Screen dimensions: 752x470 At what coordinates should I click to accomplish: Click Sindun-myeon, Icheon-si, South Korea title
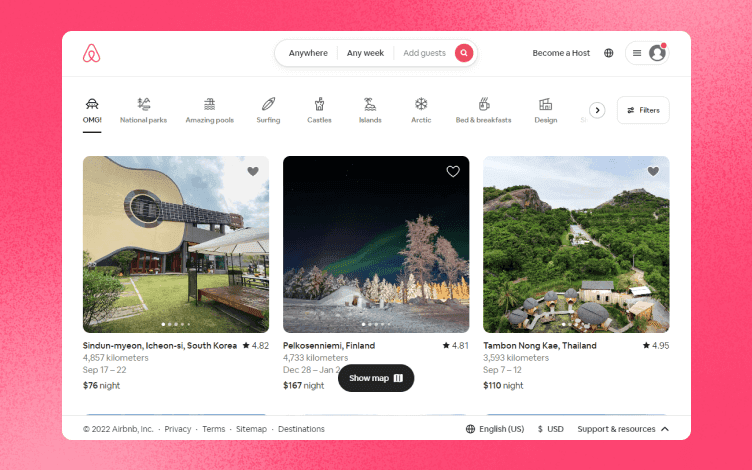[160, 345]
